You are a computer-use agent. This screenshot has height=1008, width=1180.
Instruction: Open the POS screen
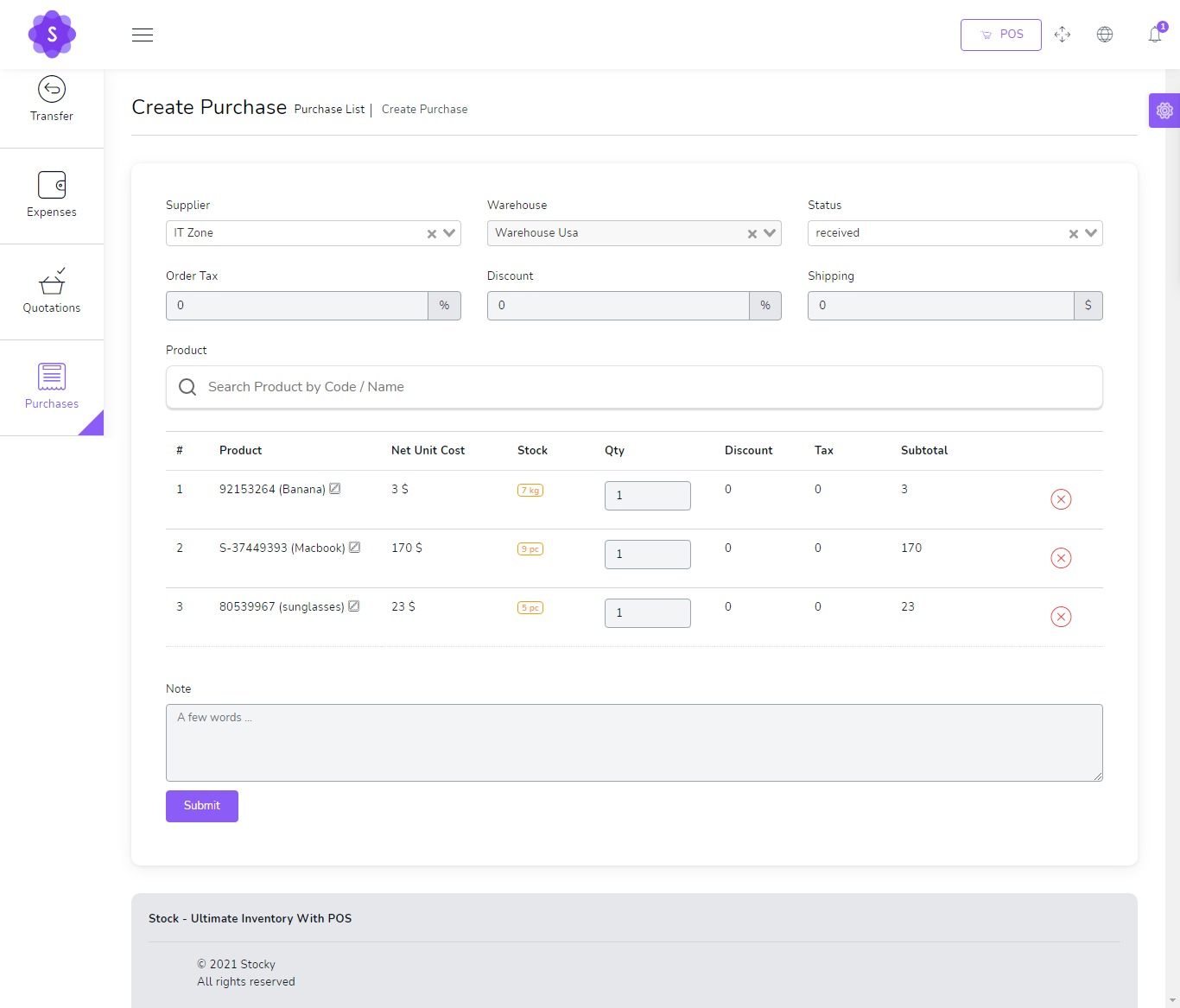999,35
